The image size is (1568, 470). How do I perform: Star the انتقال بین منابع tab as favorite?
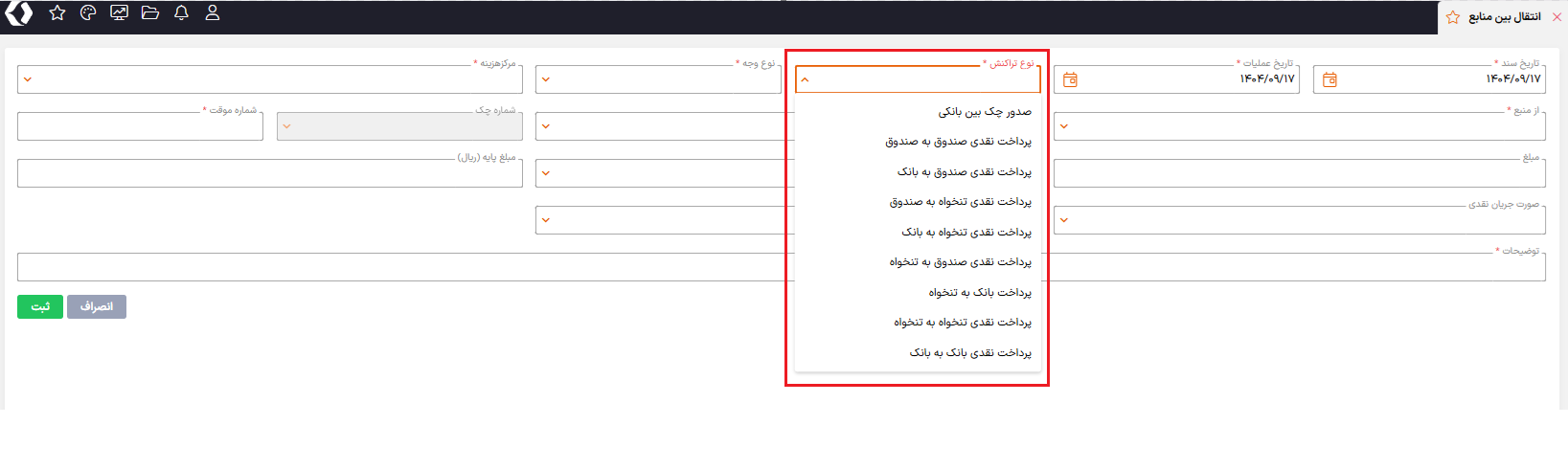tap(1452, 17)
